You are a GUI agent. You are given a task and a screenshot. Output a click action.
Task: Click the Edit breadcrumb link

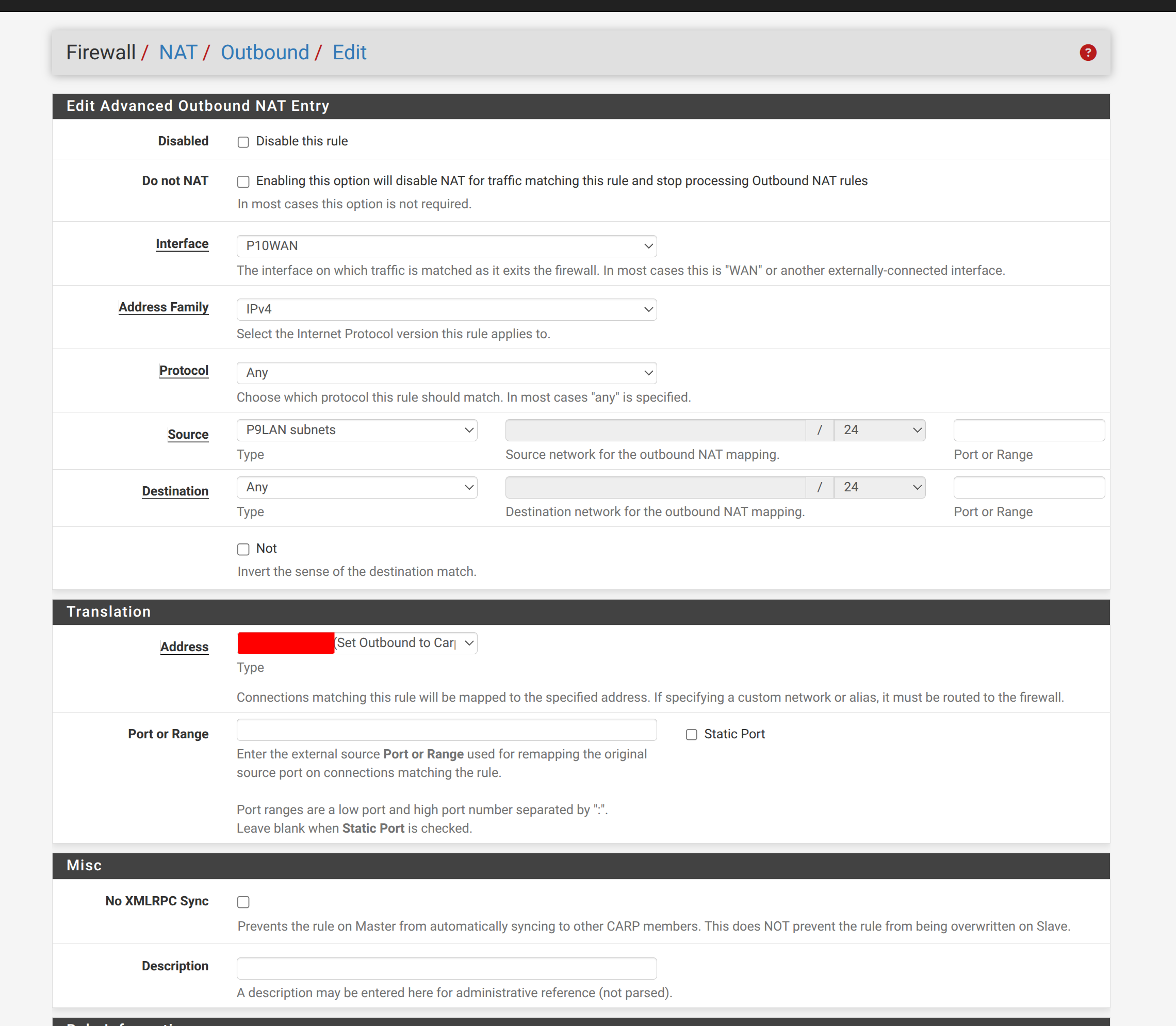[349, 53]
